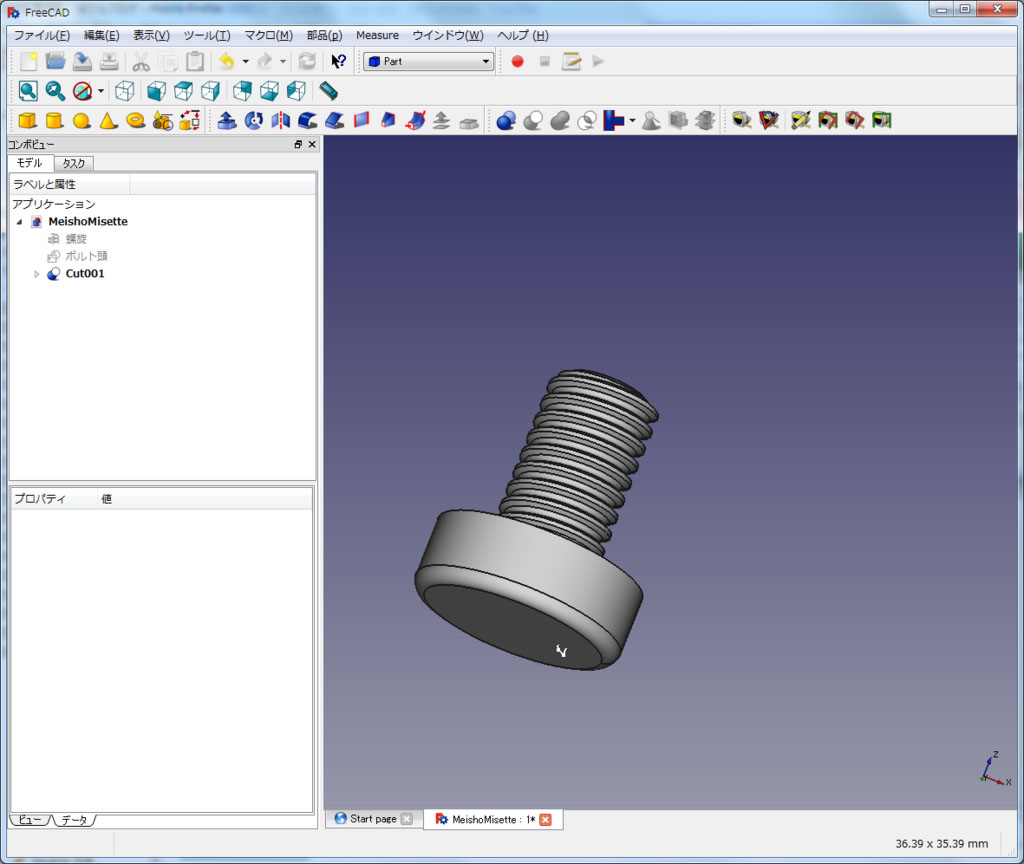Click the join connect objects icon
Screen dimensions: 1024x864
pyautogui.click(x=614, y=120)
